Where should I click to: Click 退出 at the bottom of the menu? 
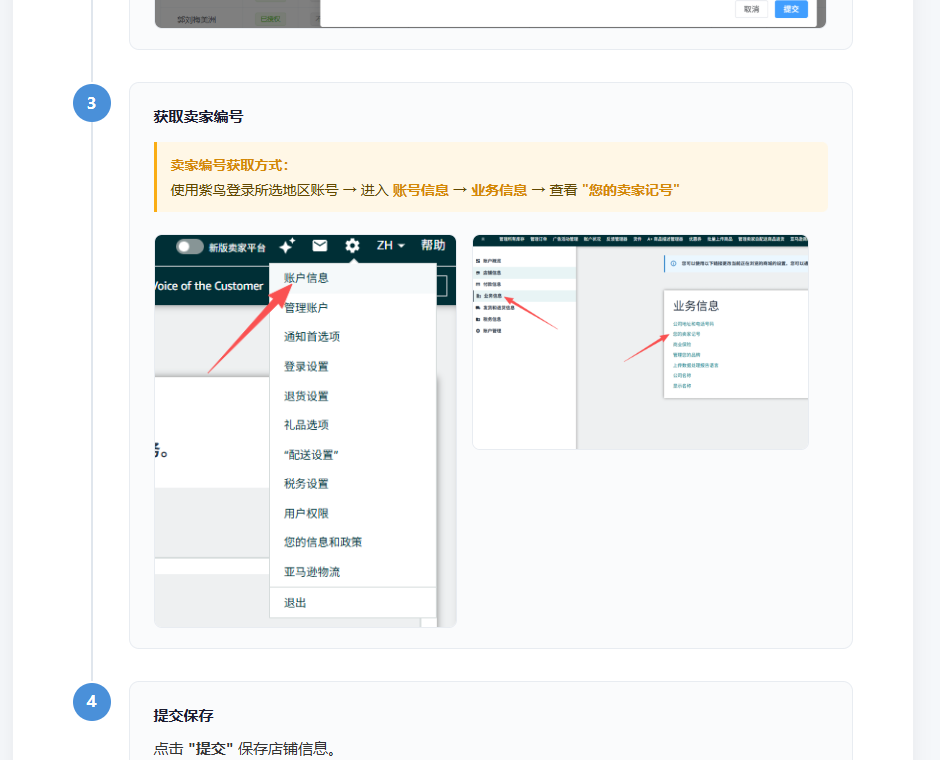point(295,603)
